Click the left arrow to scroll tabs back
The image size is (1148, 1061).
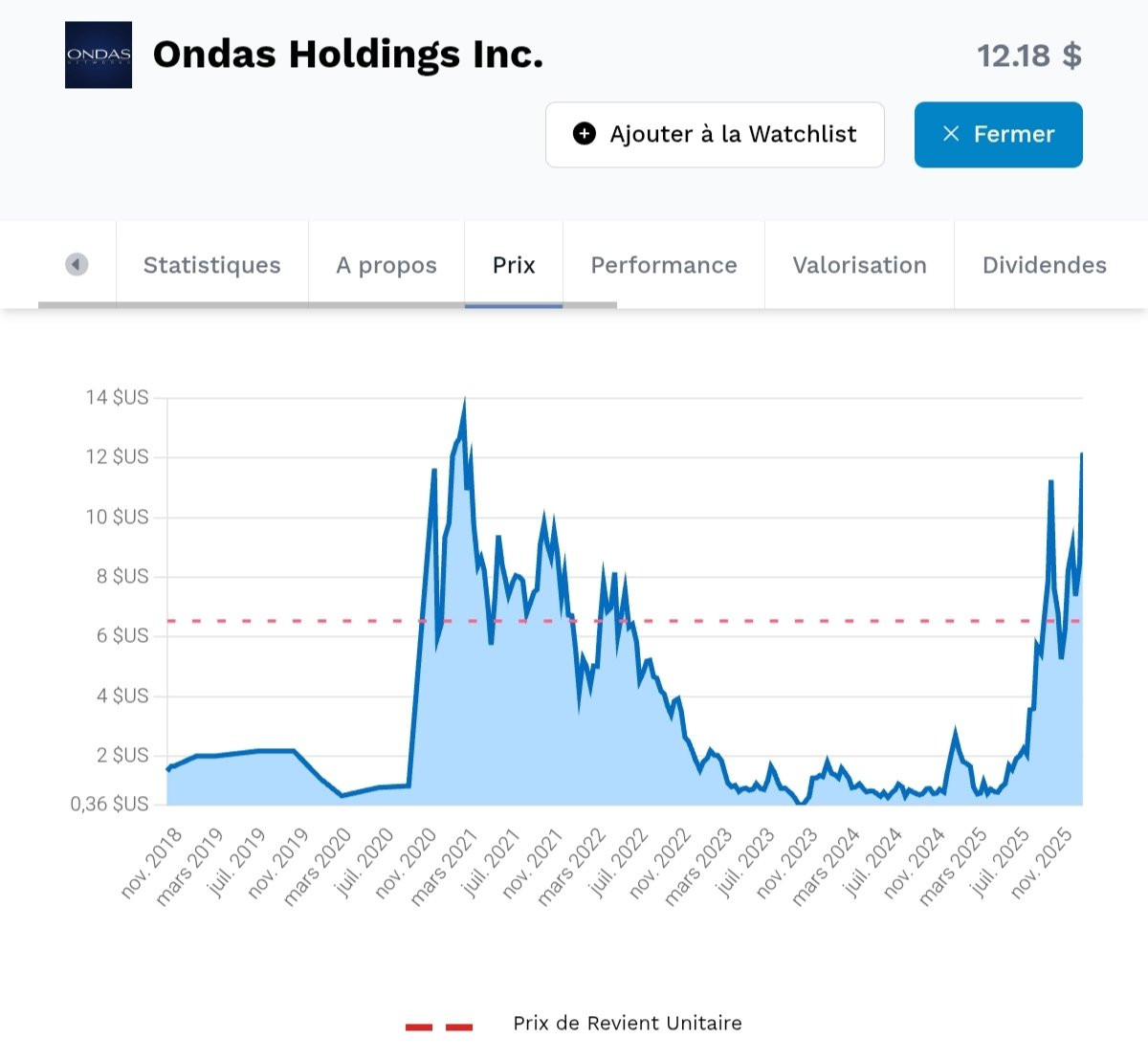click(x=77, y=264)
